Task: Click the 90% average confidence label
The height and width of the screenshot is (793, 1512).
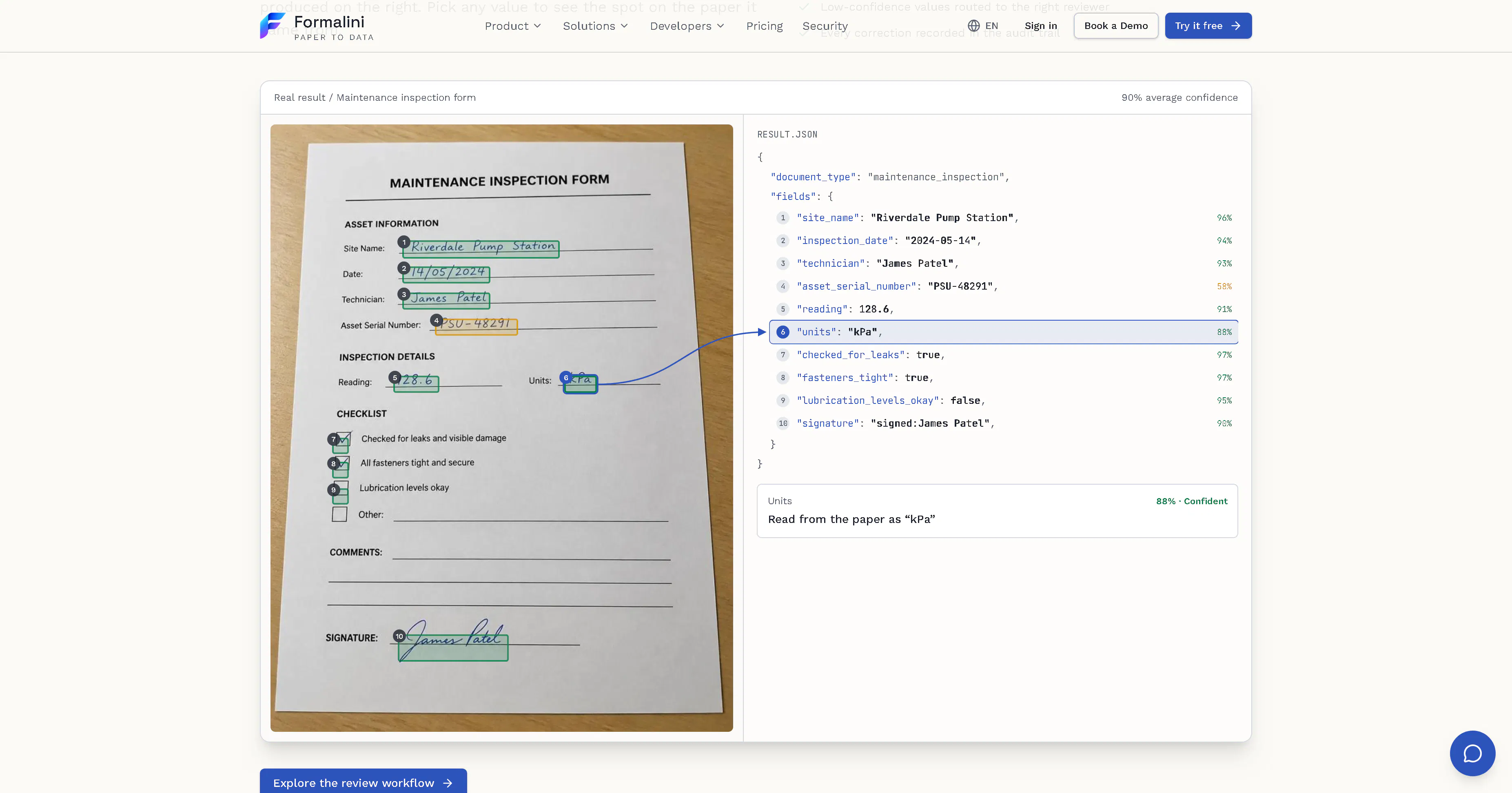Action: point(1179,97)
